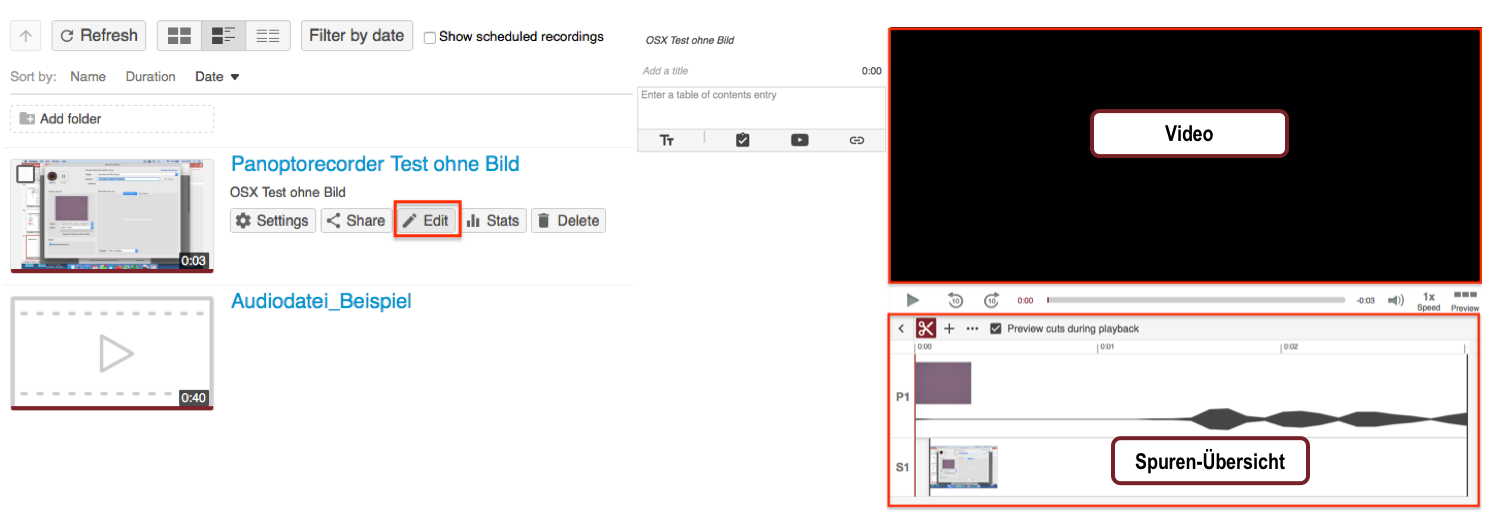Open the 1x Speed selector
1495x525 pixels.
[1428, 300]
